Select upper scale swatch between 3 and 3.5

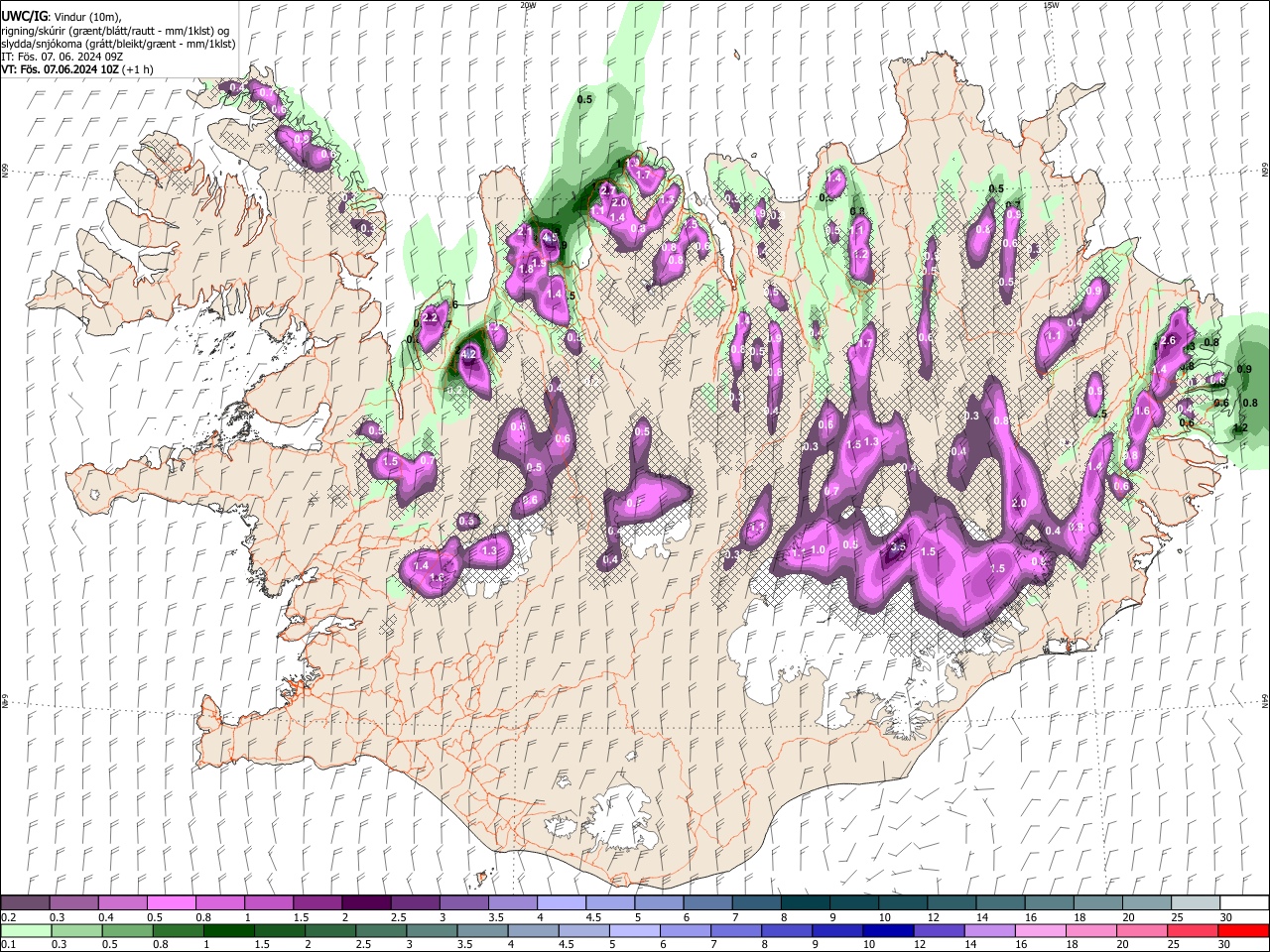(x=464, y=903)
